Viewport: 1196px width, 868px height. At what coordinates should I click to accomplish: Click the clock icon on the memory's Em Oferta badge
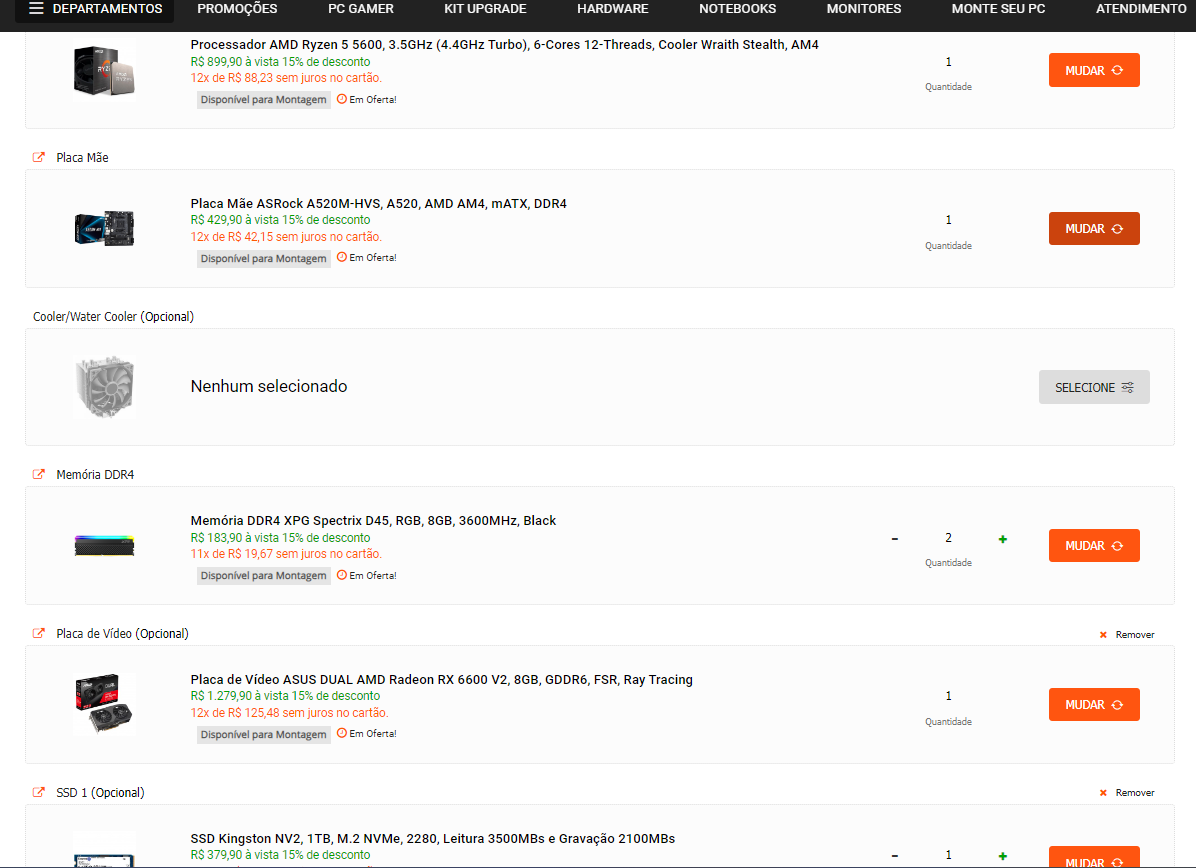(x=342, y=575)
